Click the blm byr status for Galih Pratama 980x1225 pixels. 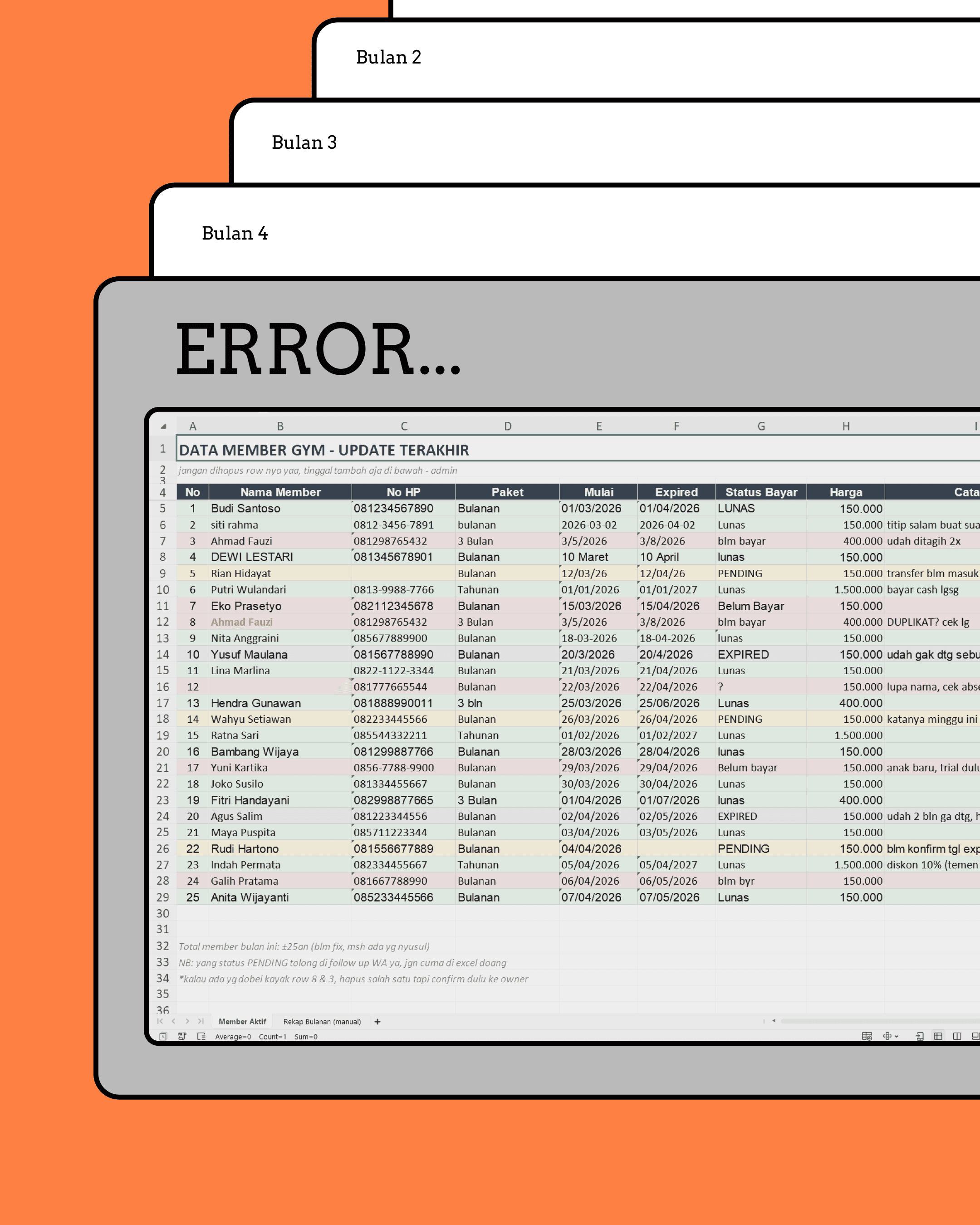[761, 881]
